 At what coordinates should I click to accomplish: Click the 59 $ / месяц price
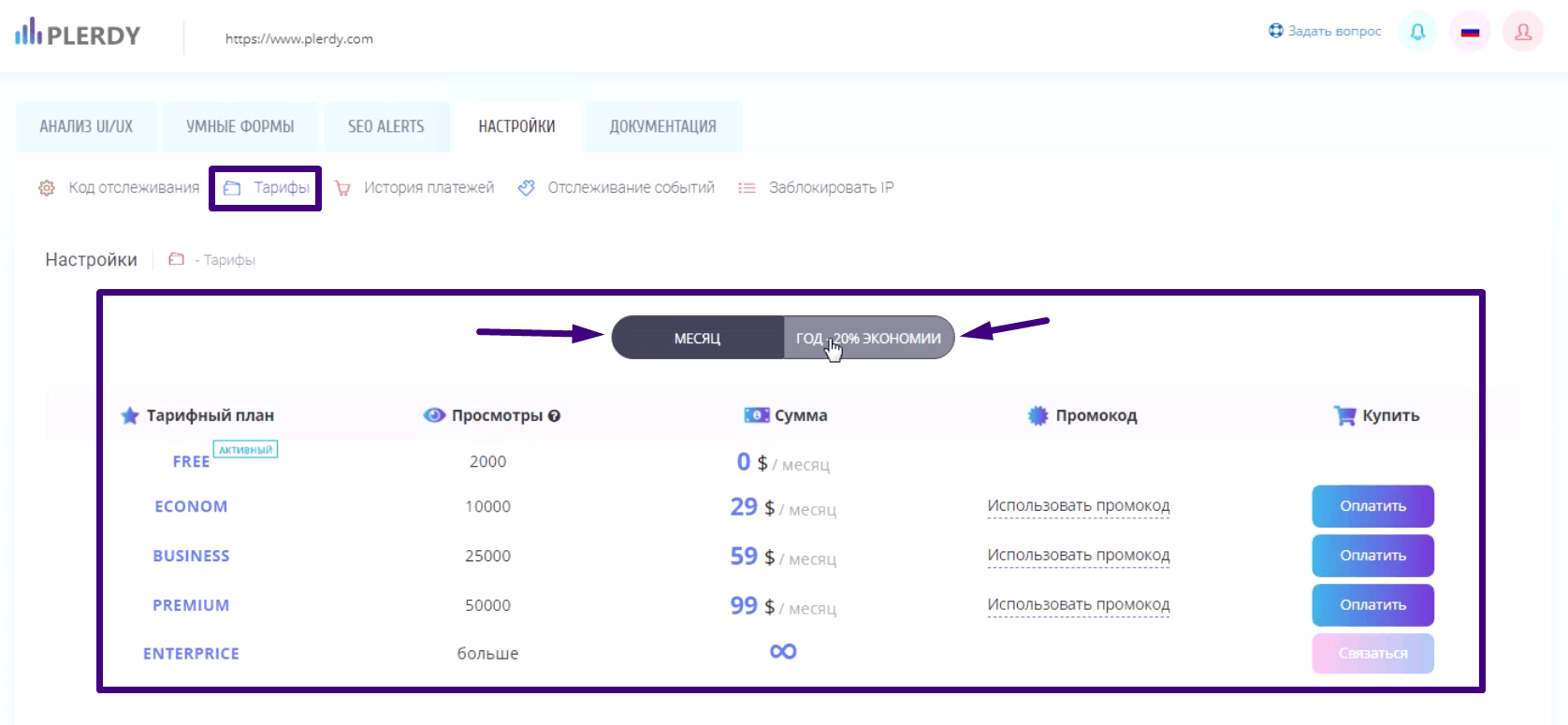point(783,557)
